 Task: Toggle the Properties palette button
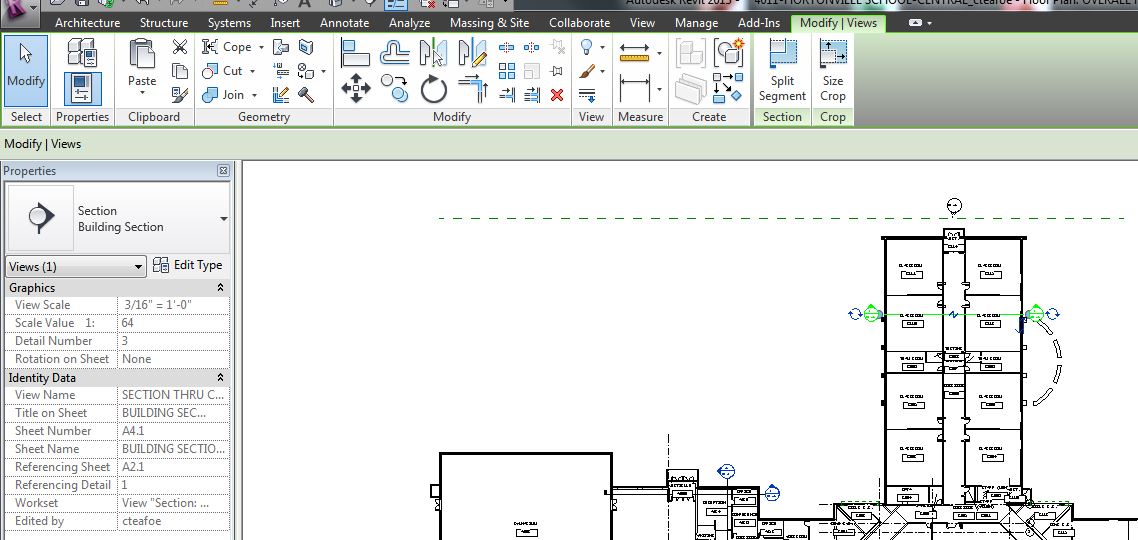tap(82, 89)
